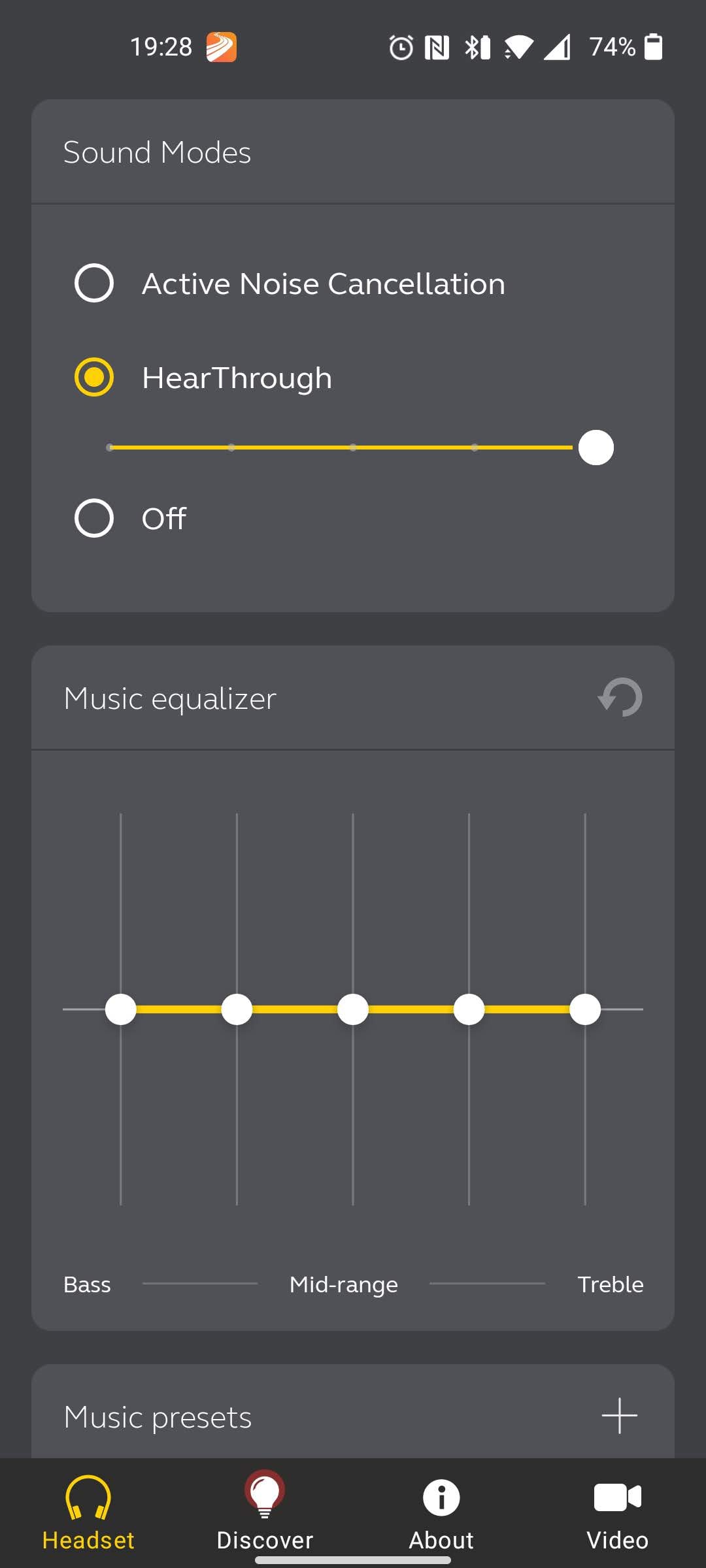Tap the Music presets header

click(x=158, y=1417)
